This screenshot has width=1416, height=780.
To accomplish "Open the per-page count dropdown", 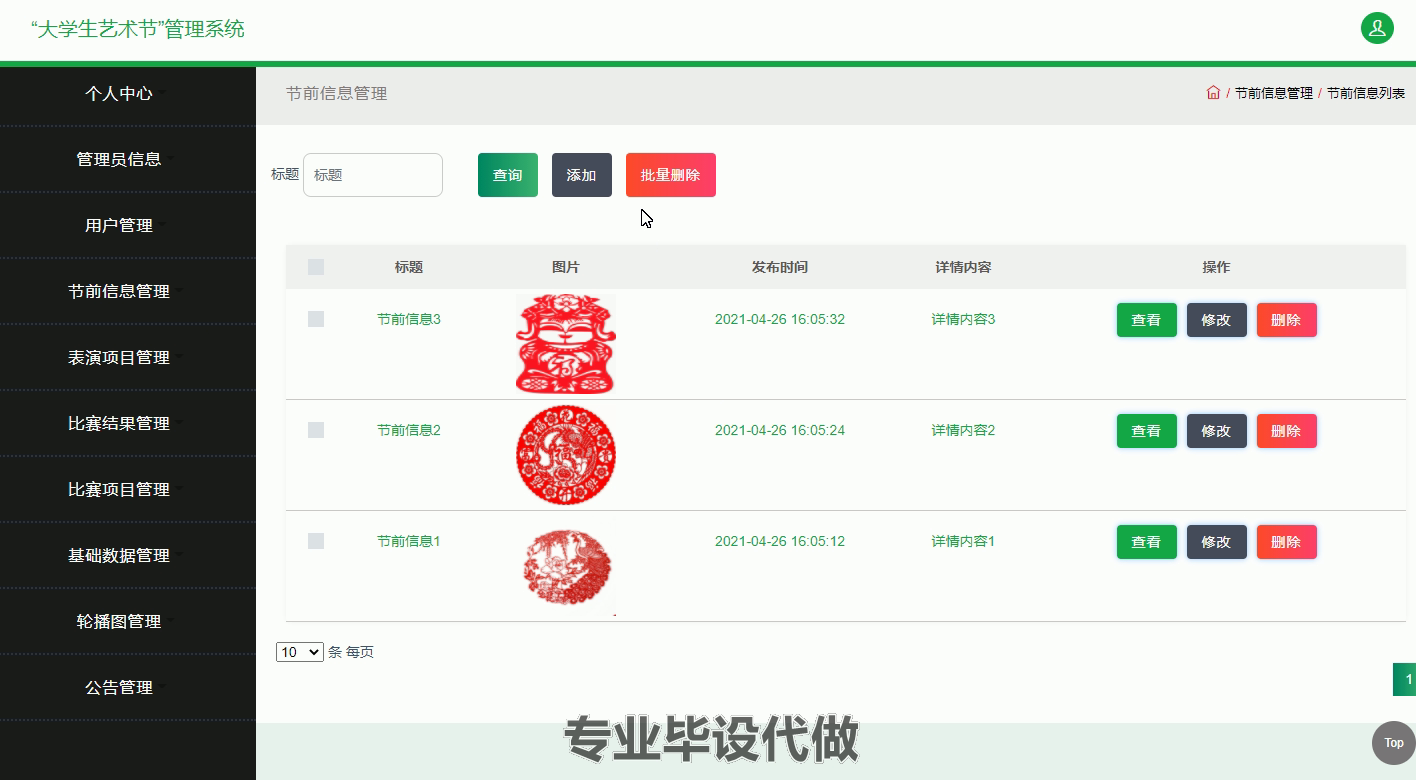I will tap(300, 652).
